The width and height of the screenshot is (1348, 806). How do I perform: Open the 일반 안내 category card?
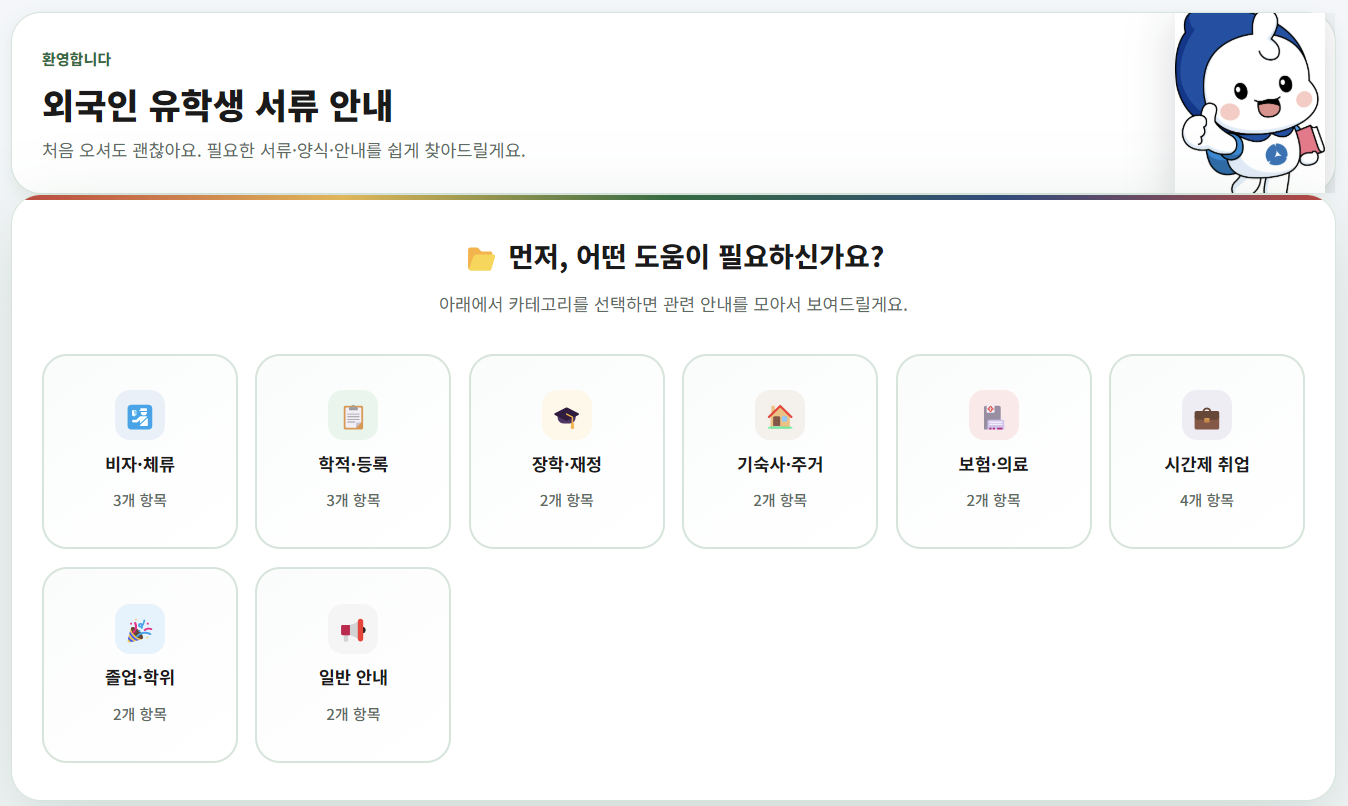point(353,663)
